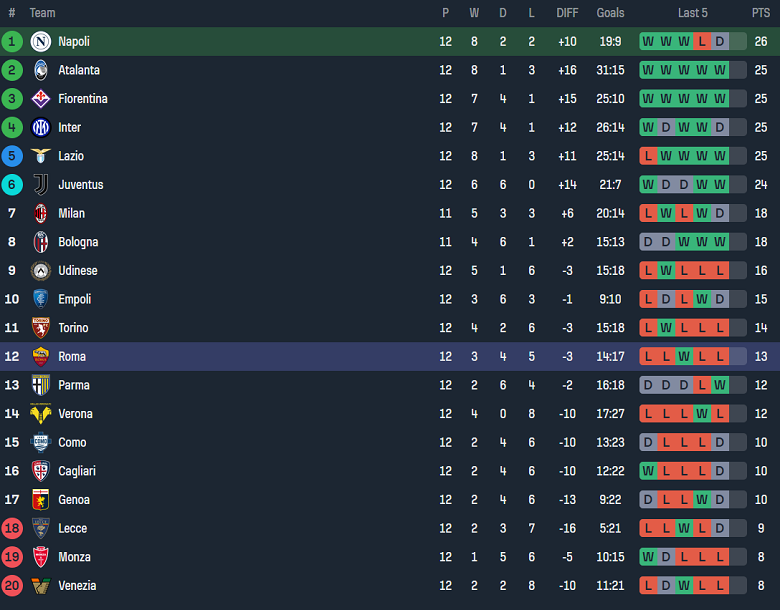Click the Last 5 column header
Image resolution: width=780 pixels, height=610 pixels.
tap(692, 13)
